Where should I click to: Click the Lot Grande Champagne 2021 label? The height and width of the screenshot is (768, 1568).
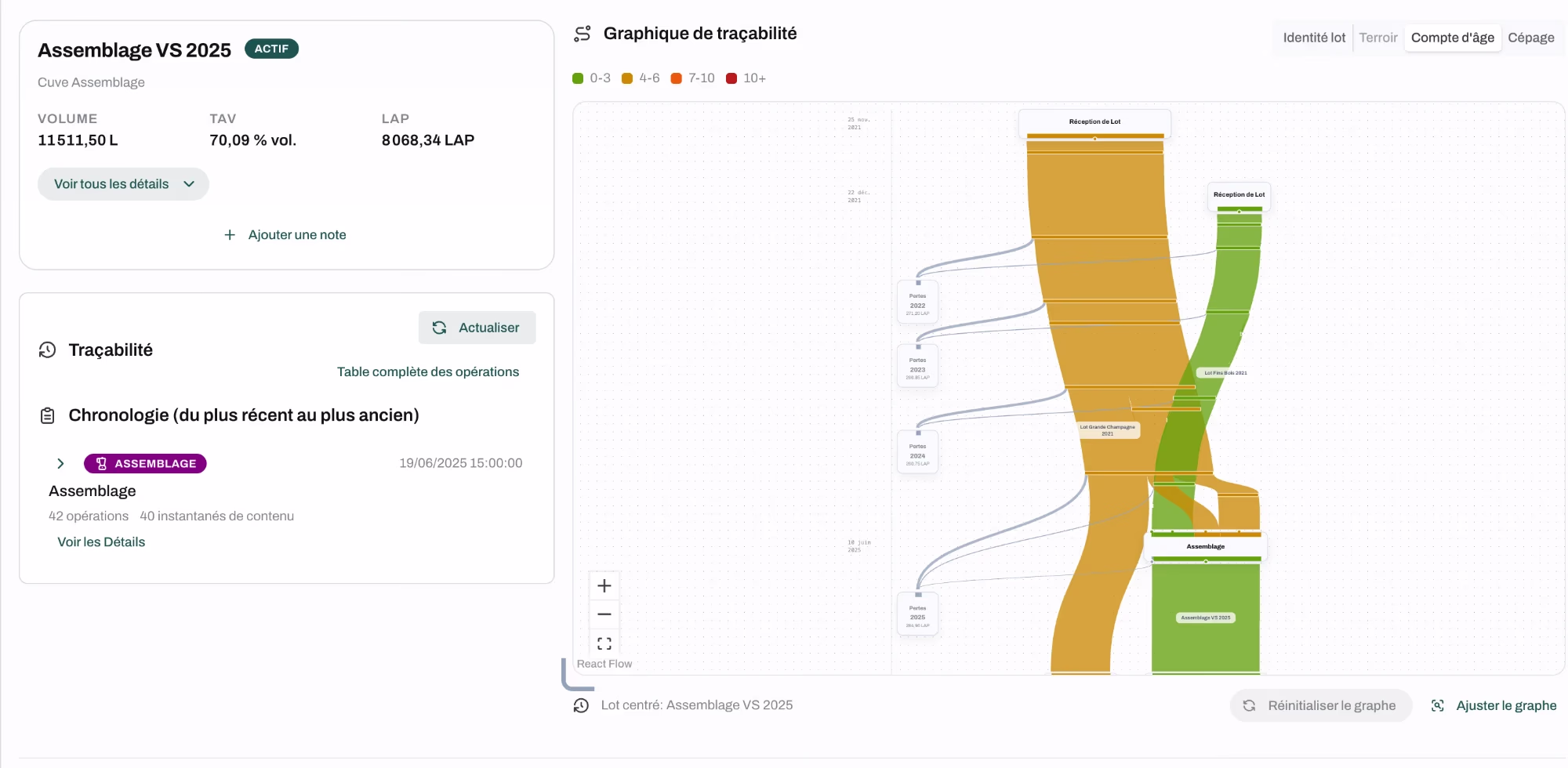pyautogui.click(x=1108, y=430)
